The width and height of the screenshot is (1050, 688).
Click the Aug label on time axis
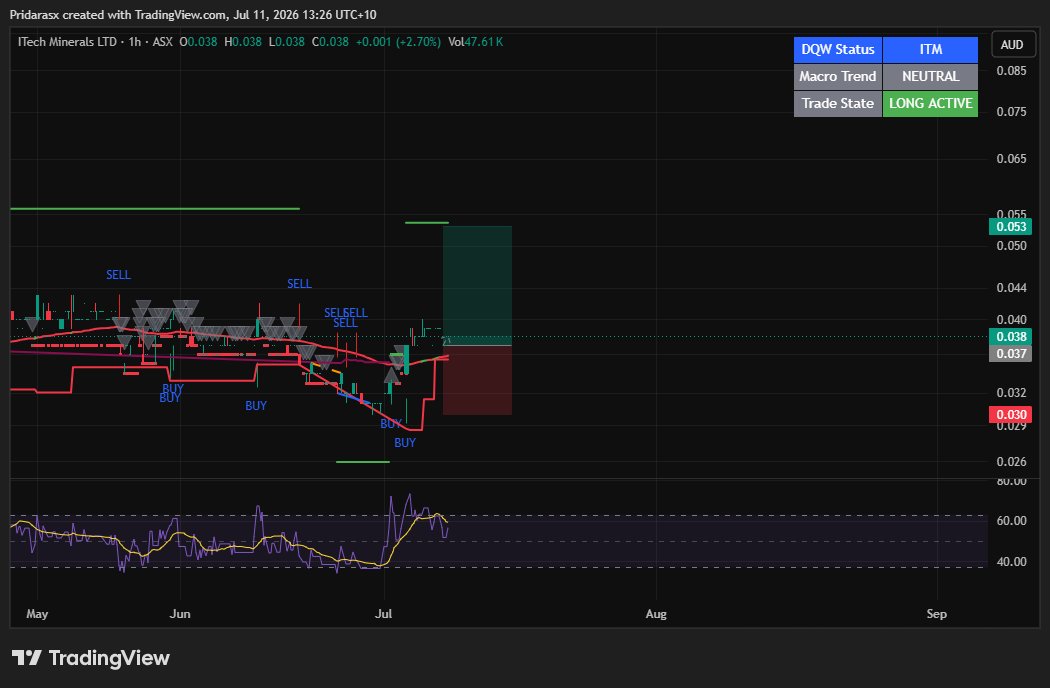(x=656, y=614)
